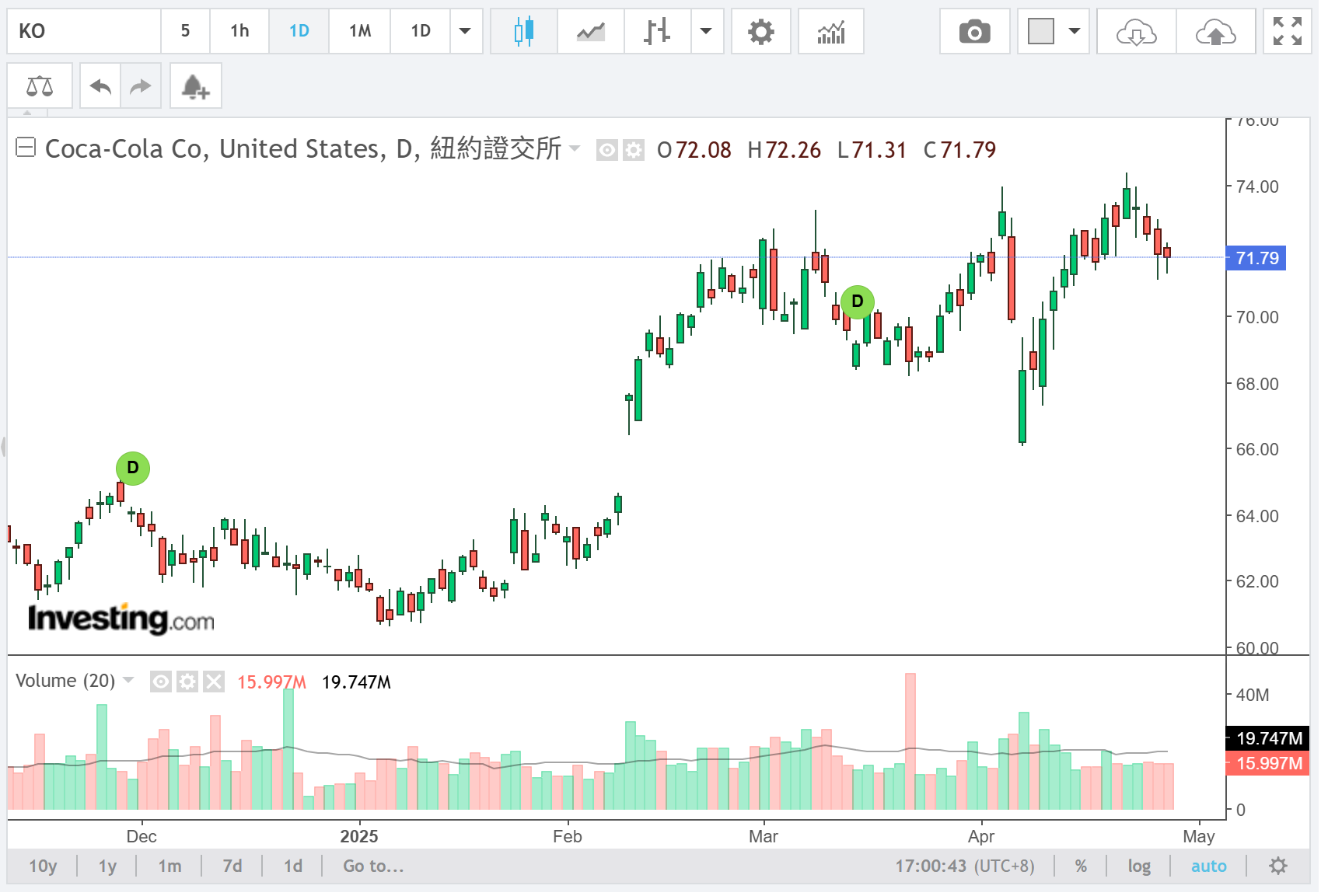Open Volume indicator settings gear
The image size is (1321, 896).
[x=187, y=682]
